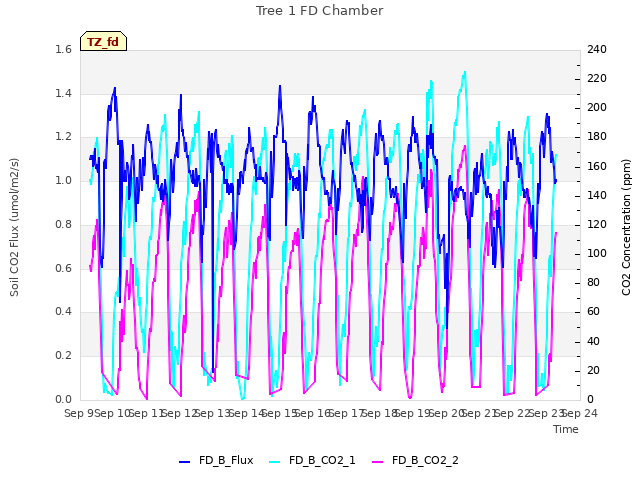Click the CO2 Concentration axis label
The image size is (640, 480).
click(626, 227)
